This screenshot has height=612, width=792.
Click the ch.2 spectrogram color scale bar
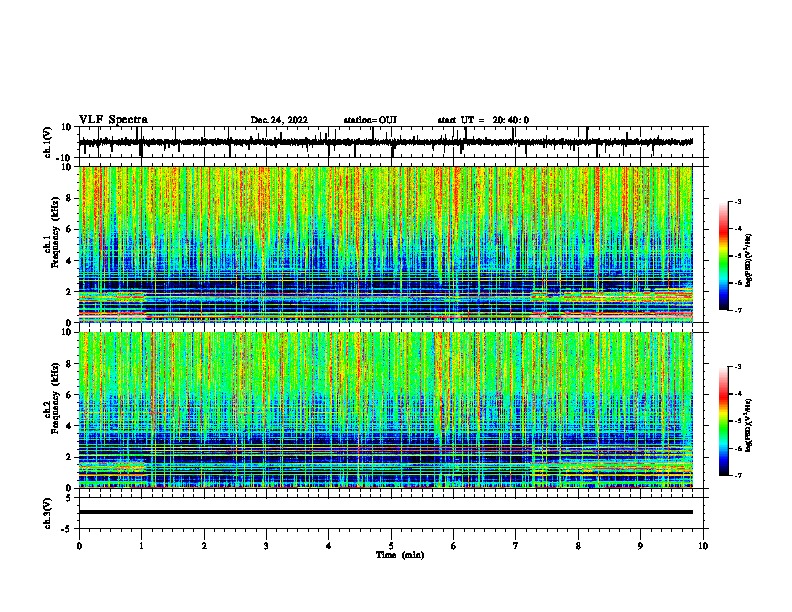click(x=724, y=421)
